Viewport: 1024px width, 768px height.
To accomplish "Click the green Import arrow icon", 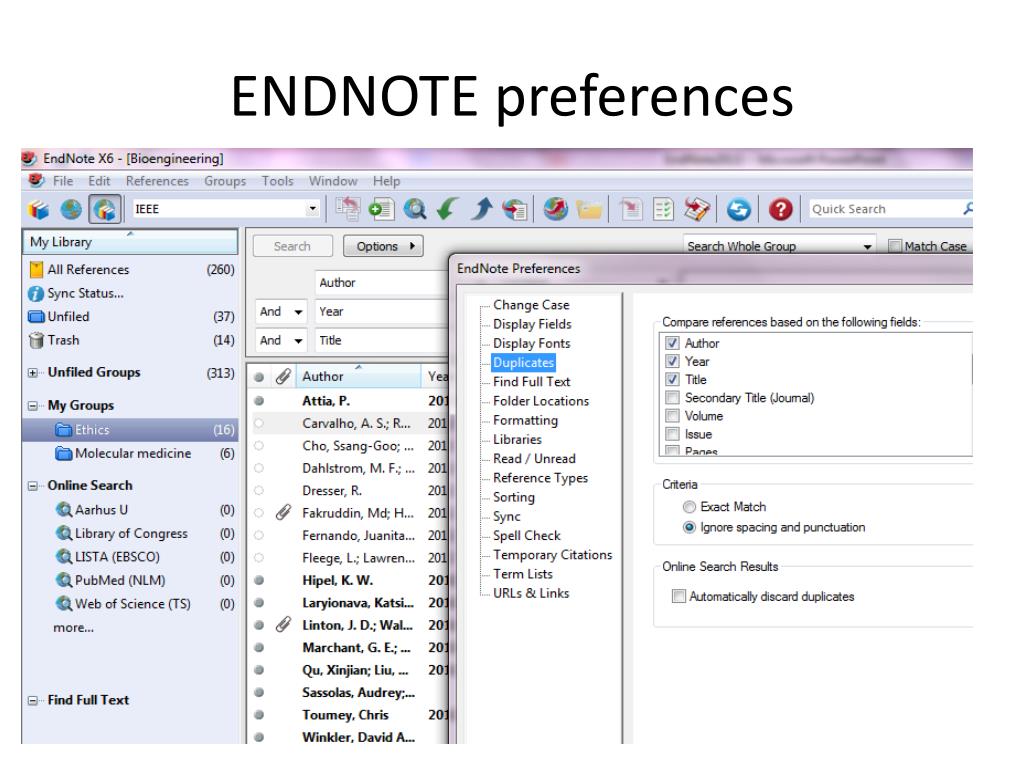I will [x=447, y=209].
